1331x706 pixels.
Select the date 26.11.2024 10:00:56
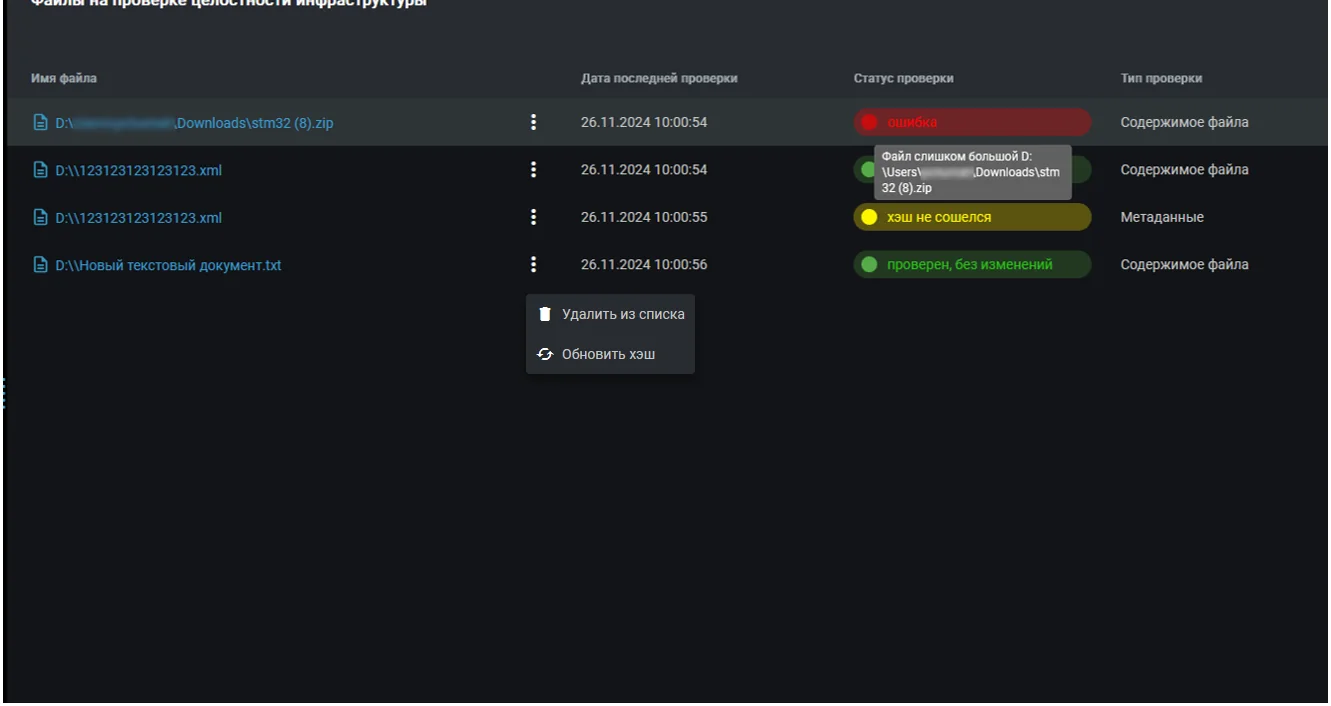644,265
